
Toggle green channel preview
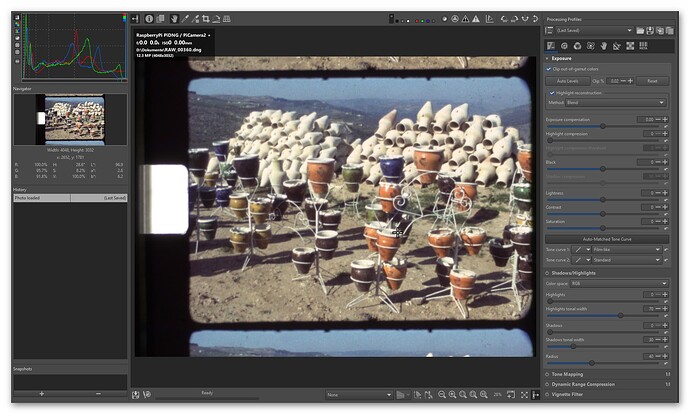pos(422,21)
